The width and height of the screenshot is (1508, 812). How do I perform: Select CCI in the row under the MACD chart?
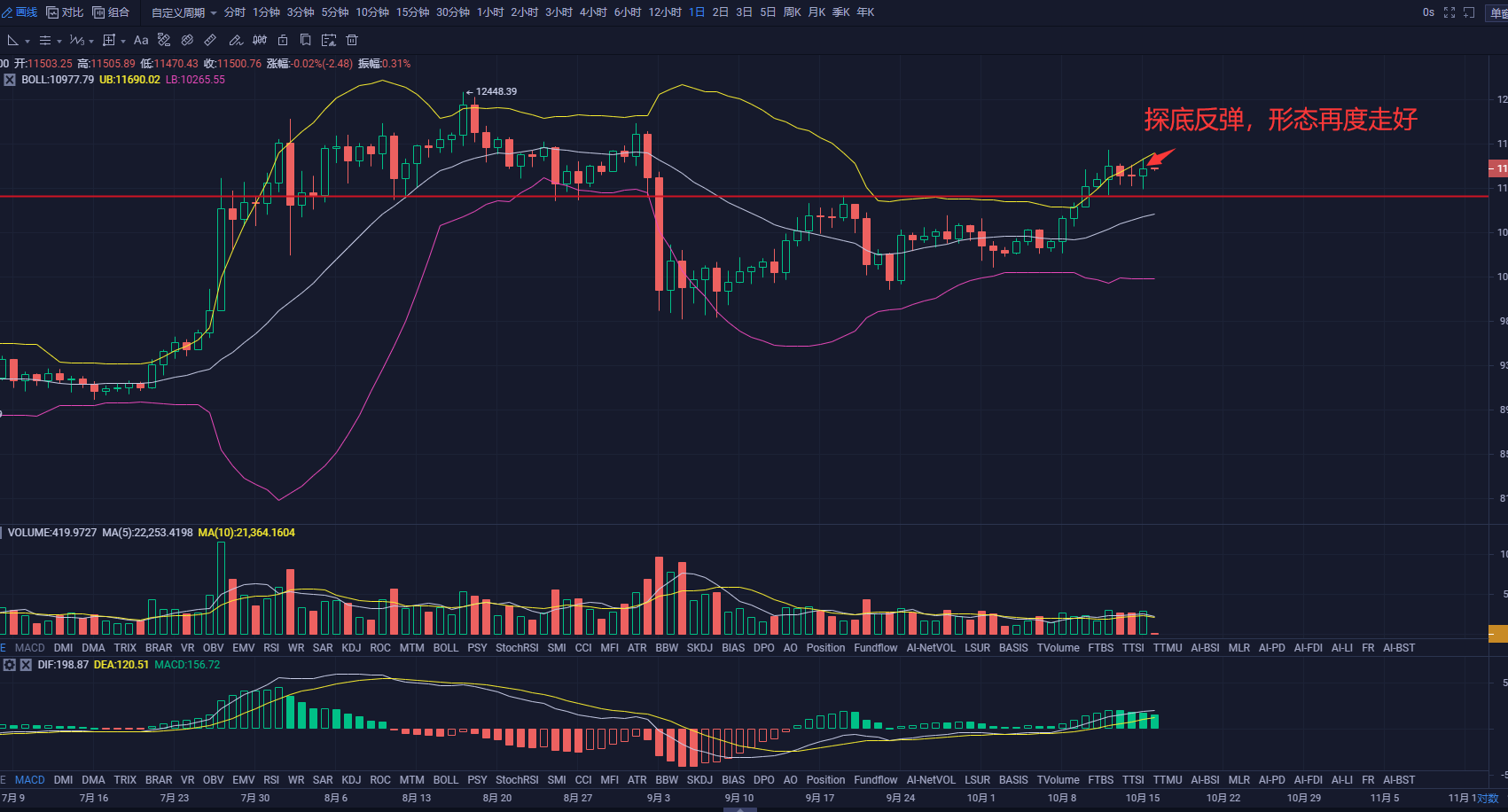point(583,780)
